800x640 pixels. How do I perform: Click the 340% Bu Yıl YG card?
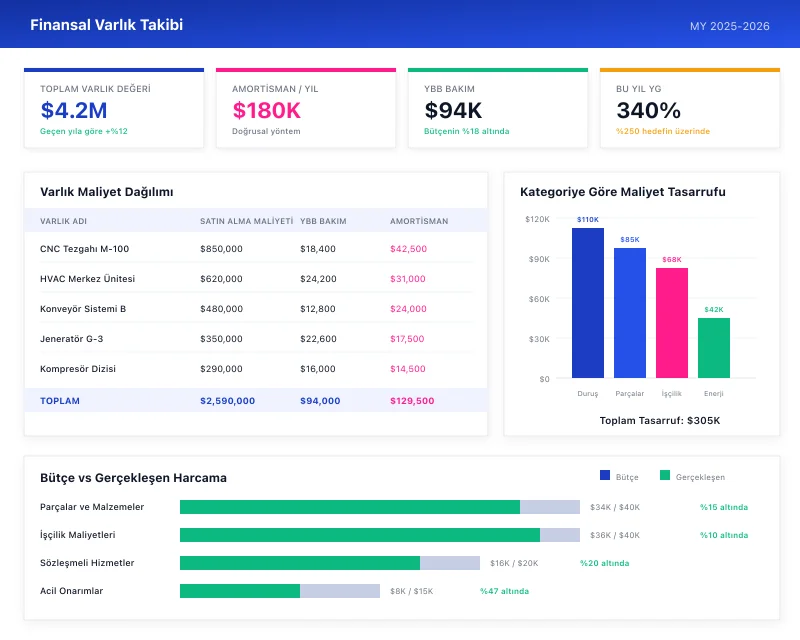(688, 105)
